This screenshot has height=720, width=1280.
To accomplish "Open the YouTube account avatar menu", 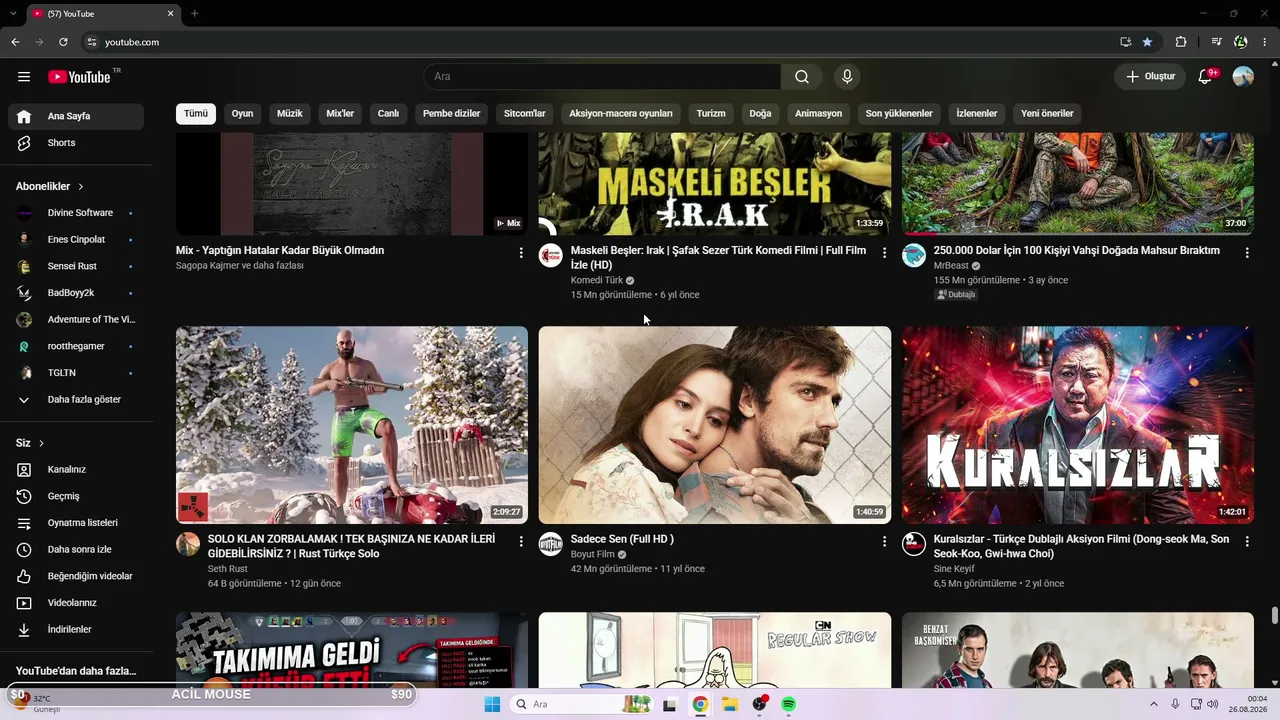I will point(1243,77).
